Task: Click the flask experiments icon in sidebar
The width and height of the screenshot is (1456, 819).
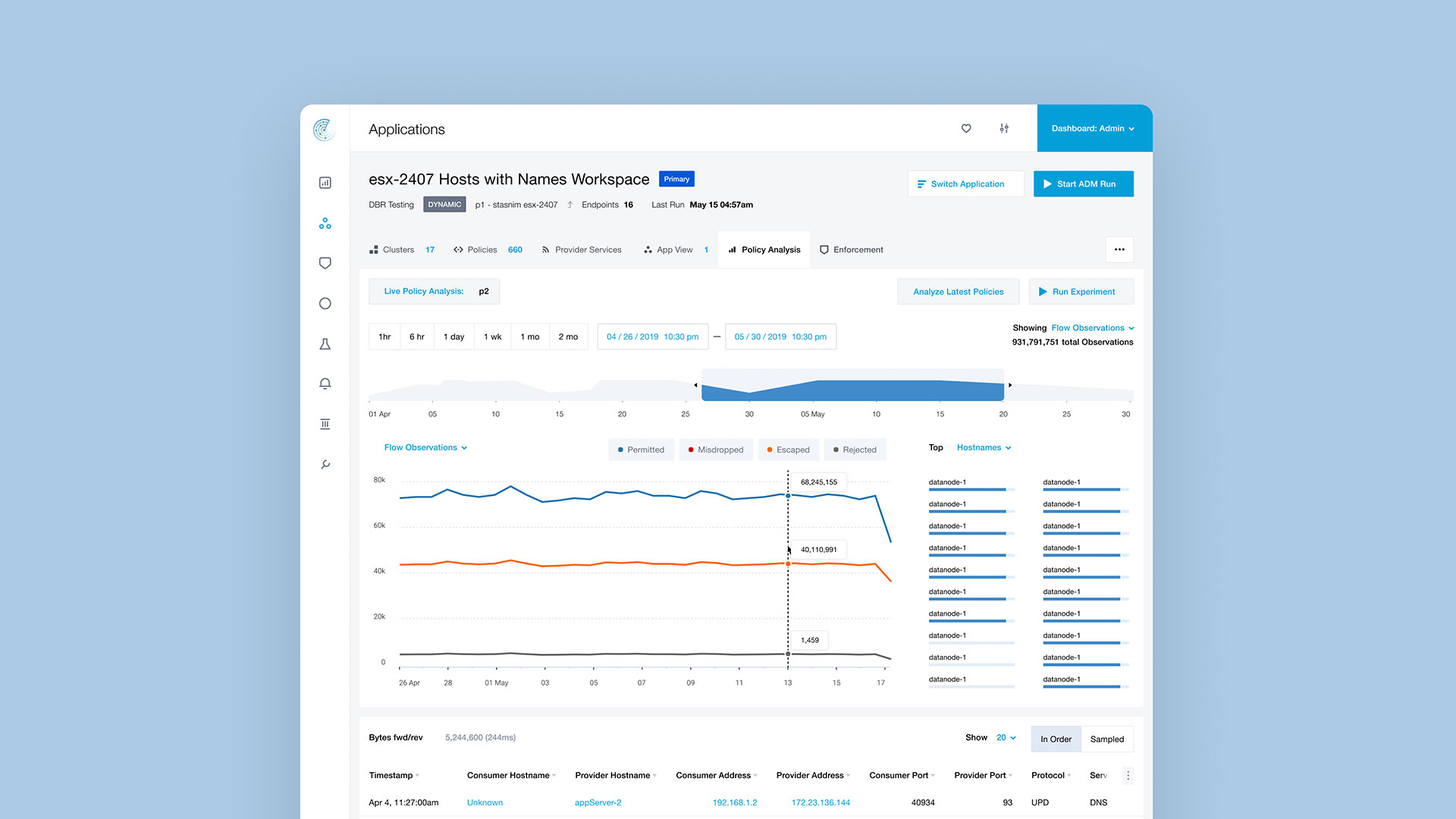Action: click(325, 344)
